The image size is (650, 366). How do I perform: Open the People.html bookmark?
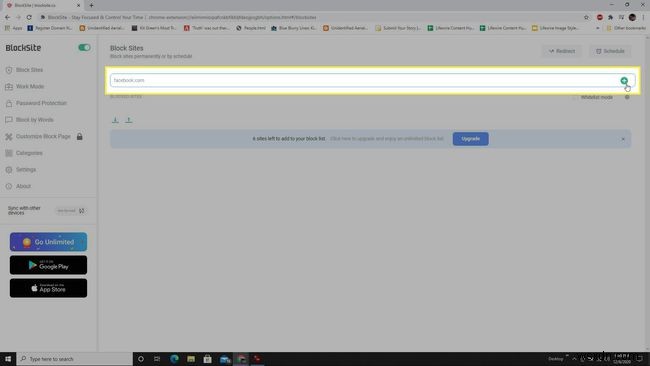pos(251,28)
